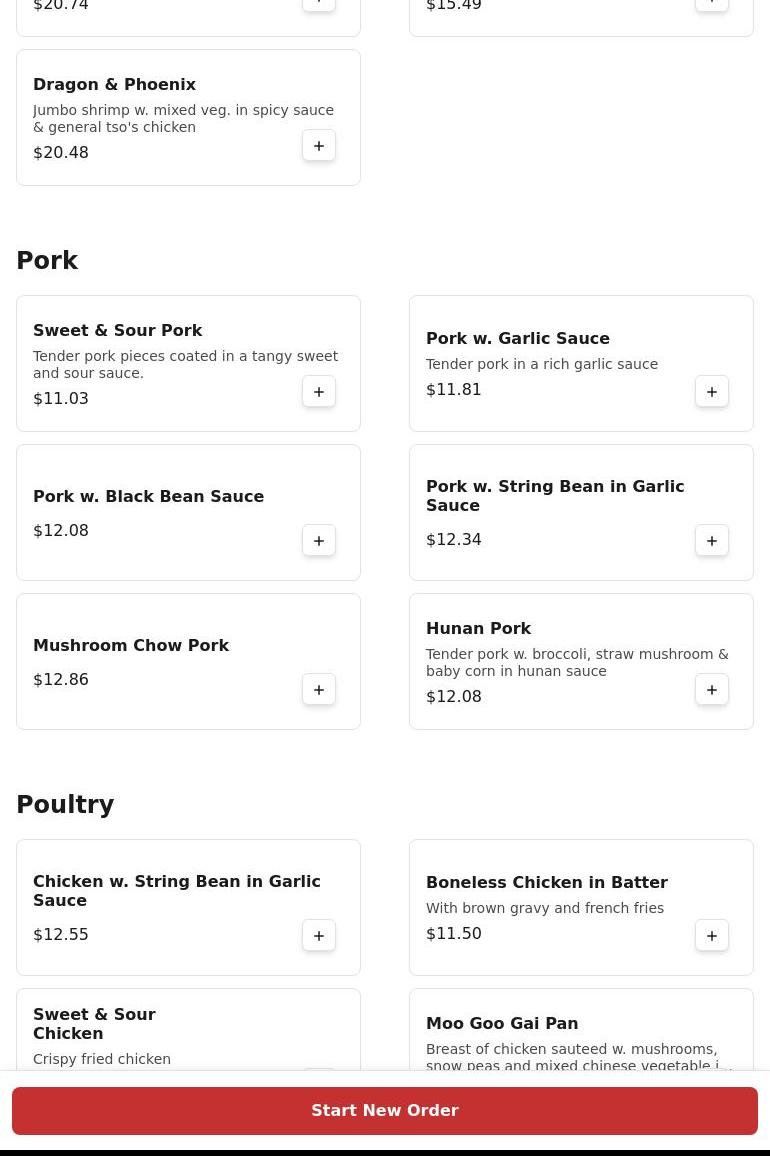Viewport: 770px width, 1156px height.
Task: Add Hunan Pork to the cart
Action: (712, 690)
